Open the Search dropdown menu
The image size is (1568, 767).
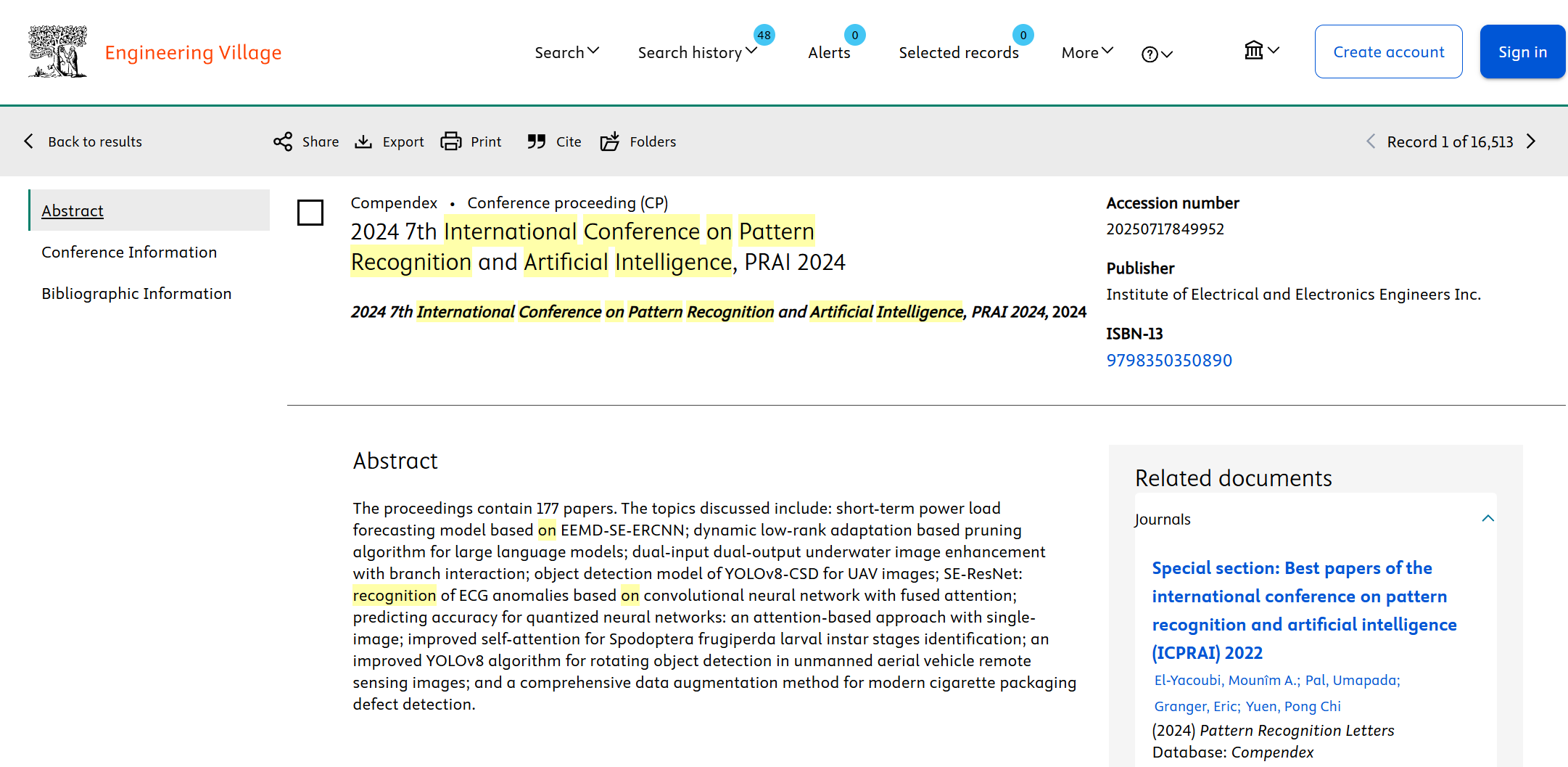coord(566,52)
